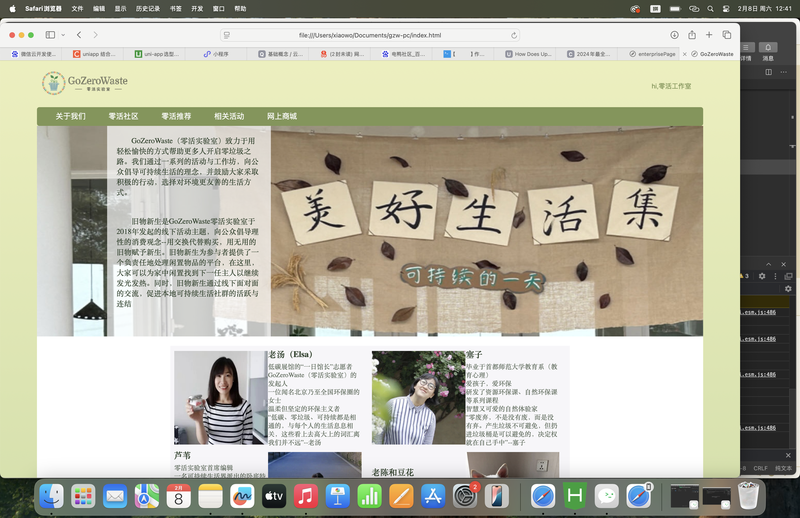The width and height of the screenshot is (800, 518).
Task: Click the hi,零活工作室 greeting link
Action: tap(671, 86)
